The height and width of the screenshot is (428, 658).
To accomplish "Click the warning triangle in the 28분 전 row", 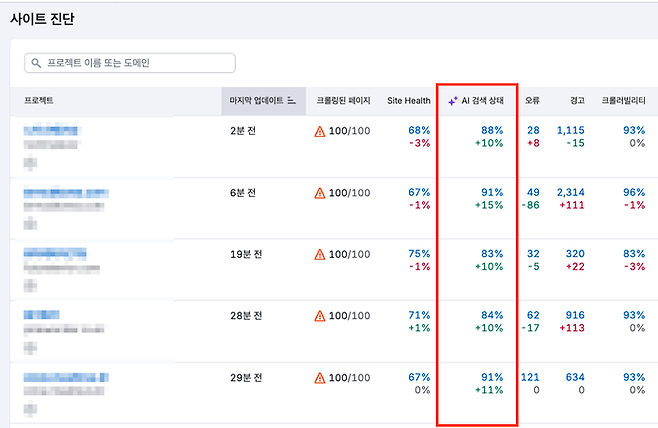I will pyautogui.click(x=320, y=316).
